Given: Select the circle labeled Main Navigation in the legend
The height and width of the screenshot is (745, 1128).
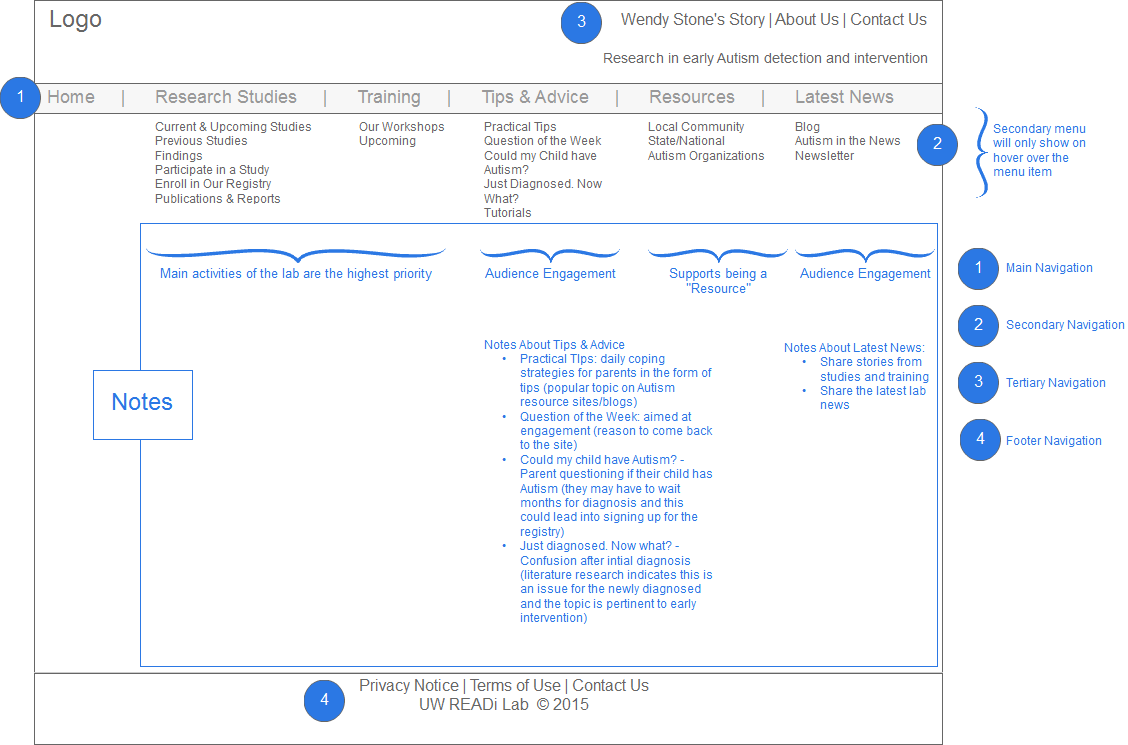Looking at the screenshot, I should click(x=978, y=268).
